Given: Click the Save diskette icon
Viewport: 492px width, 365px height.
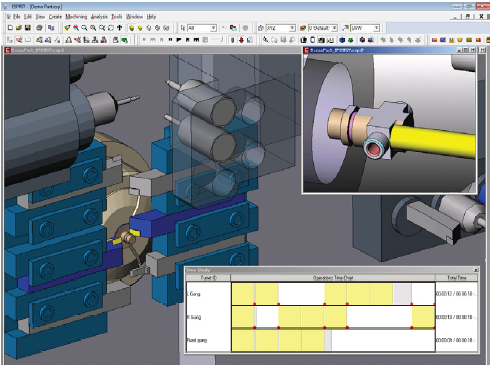Looking at the screenshot, I should (28, 28).
